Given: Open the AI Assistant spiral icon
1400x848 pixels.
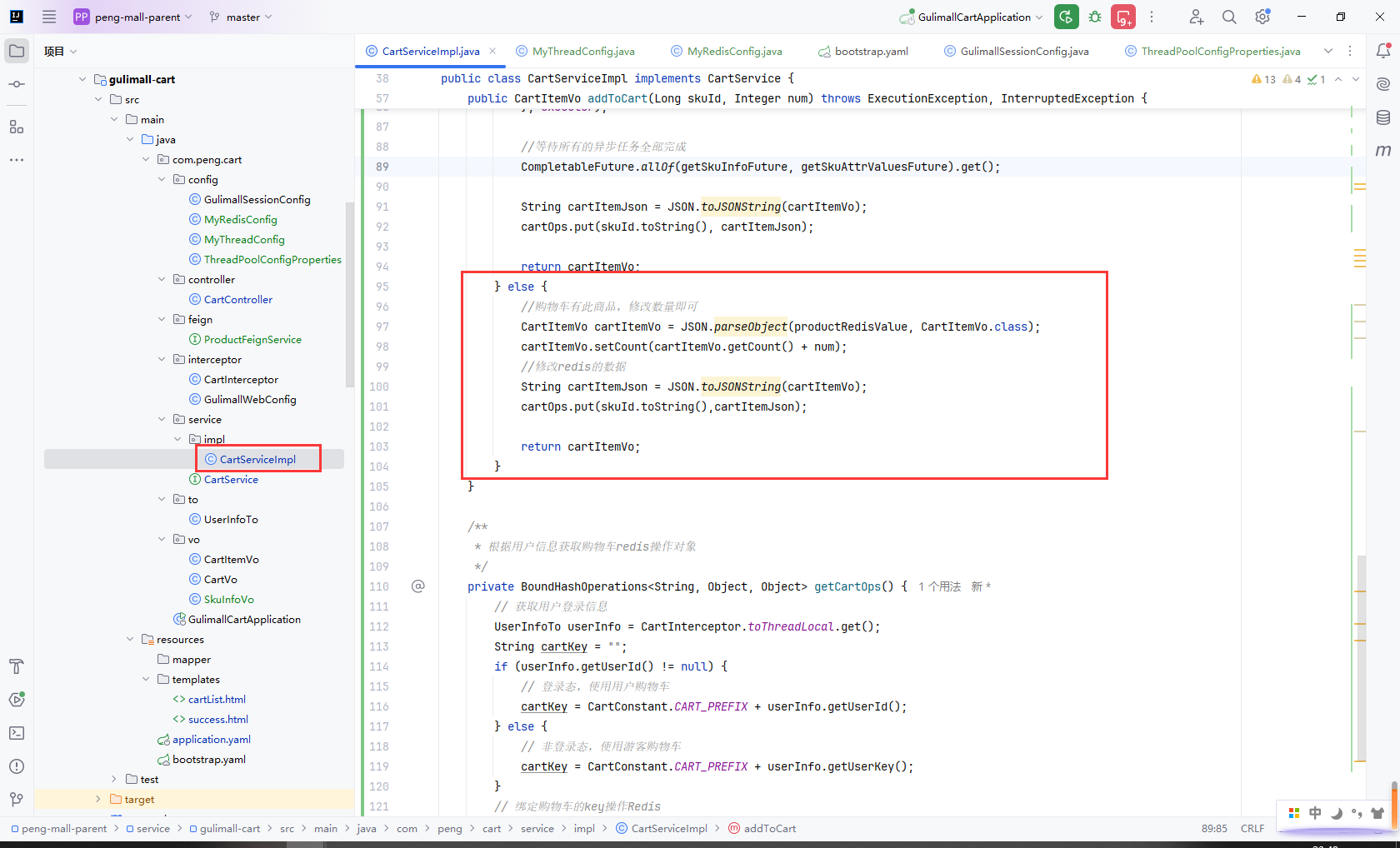Looking at the screenshot, I should point(1383,84).
